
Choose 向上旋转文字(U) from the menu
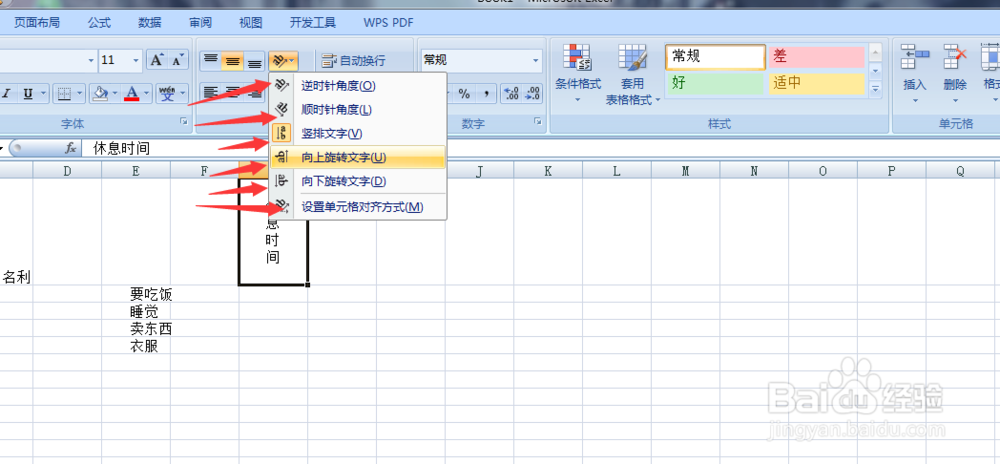pyautogui.click(x=358, y=157)
